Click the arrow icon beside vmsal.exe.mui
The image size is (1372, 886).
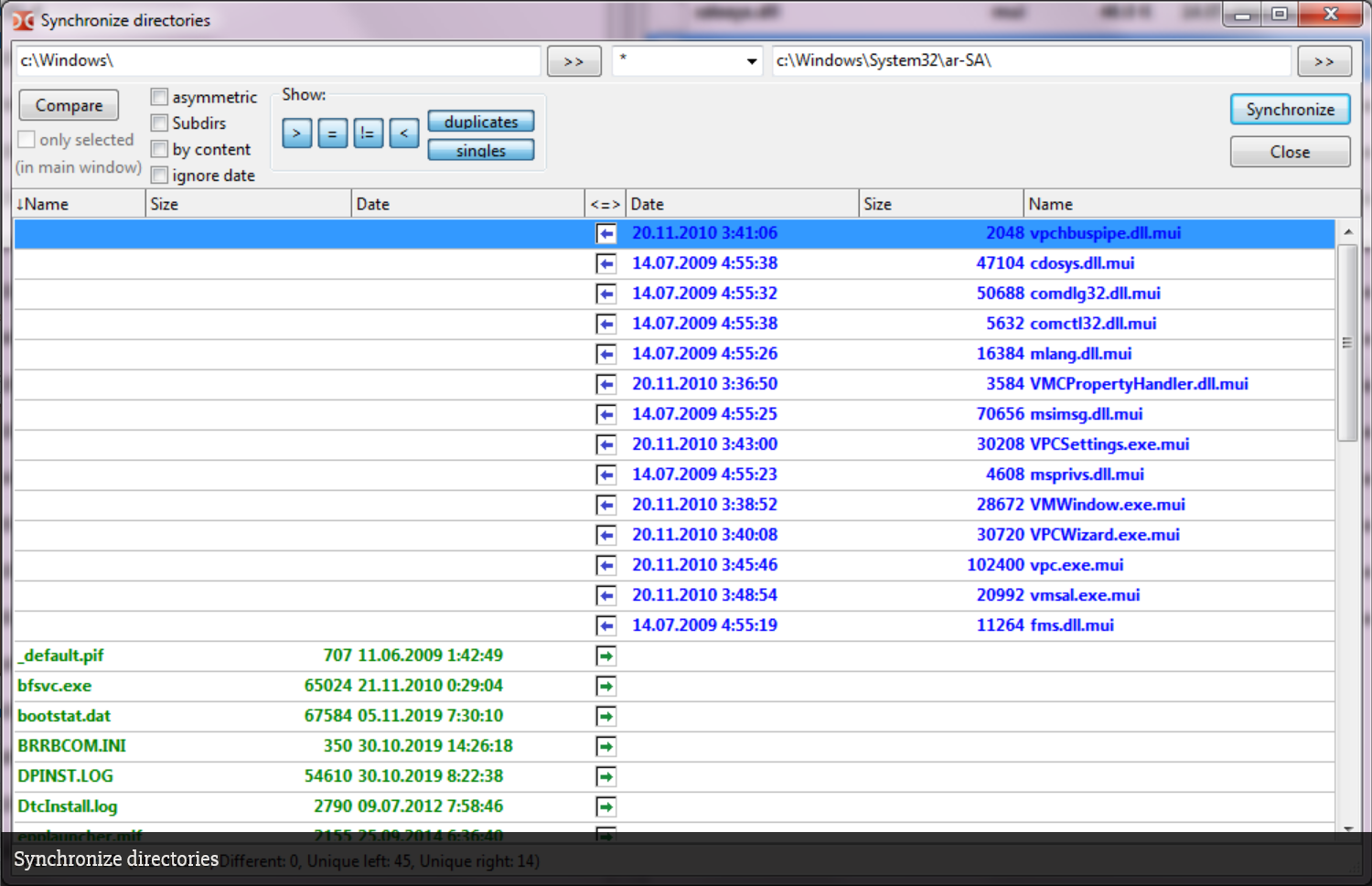(x=606, y=595)
